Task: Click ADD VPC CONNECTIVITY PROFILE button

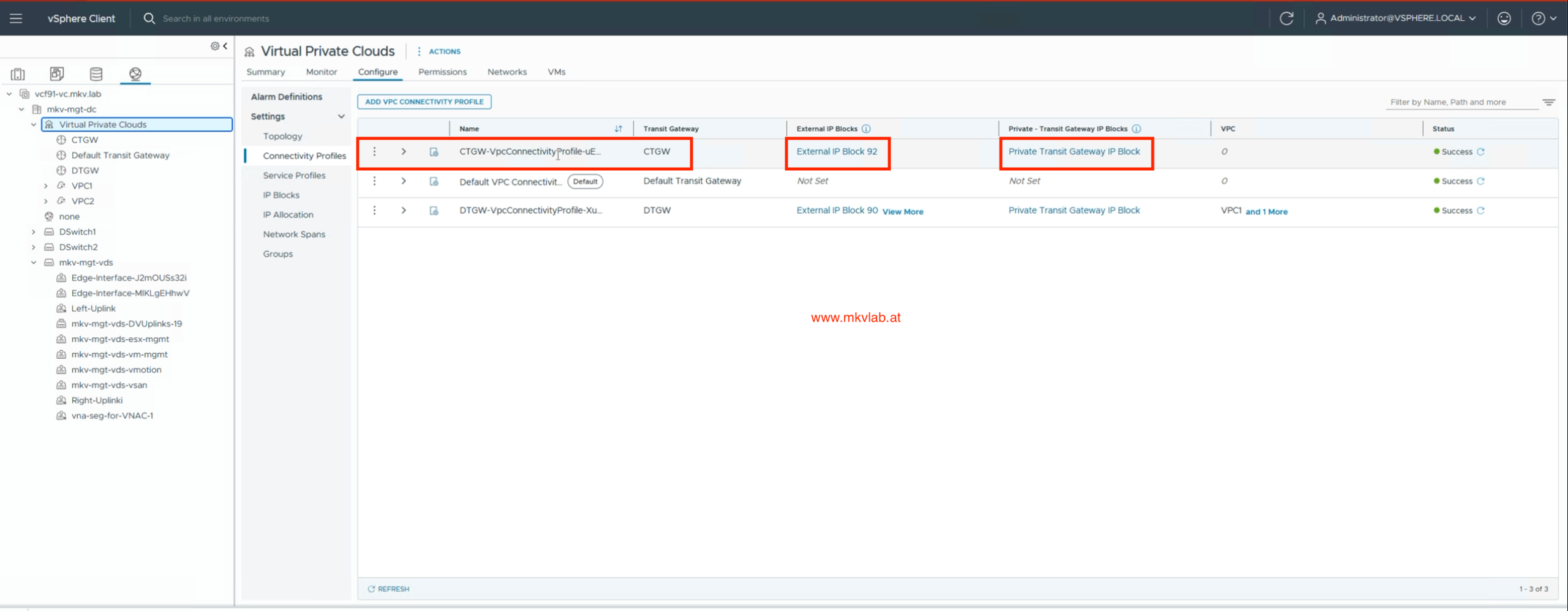Action: pos(424,102)
